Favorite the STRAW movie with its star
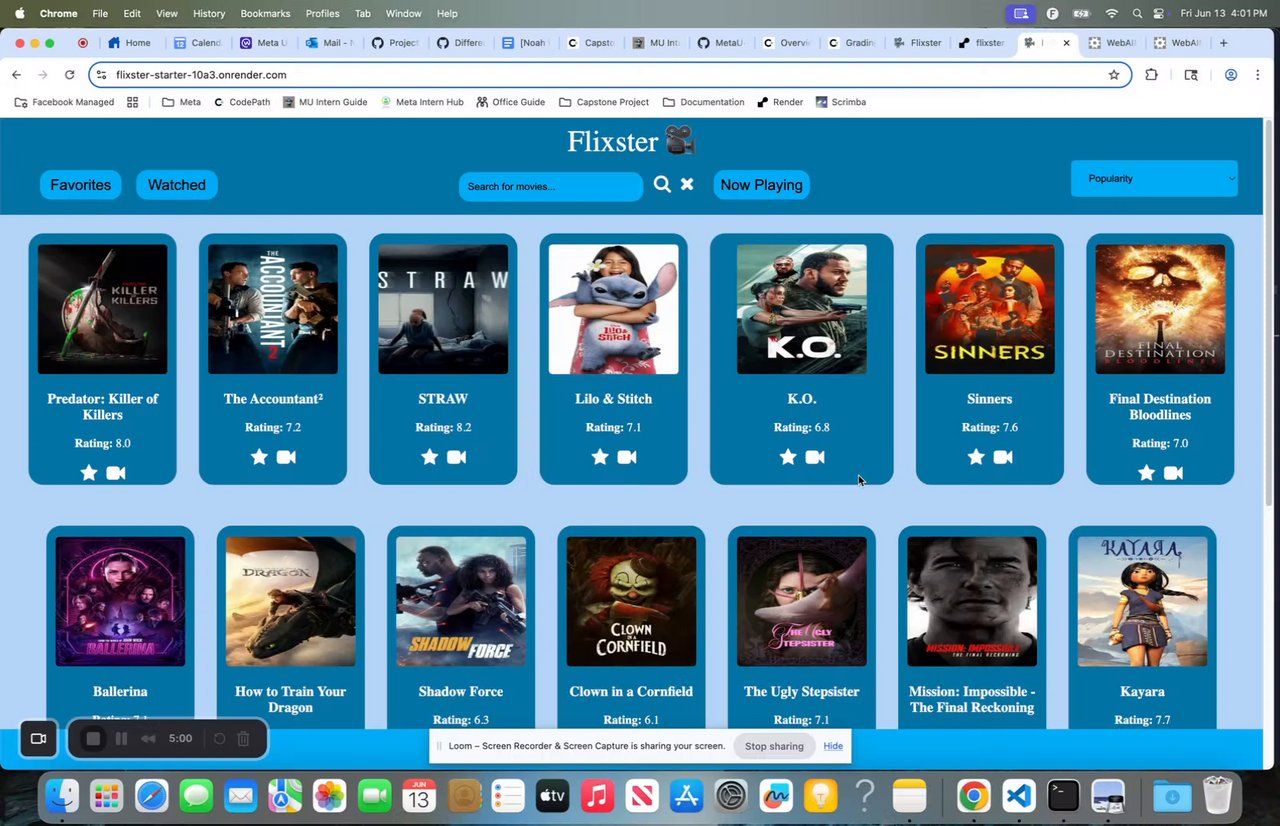 (x=429, y=457)
